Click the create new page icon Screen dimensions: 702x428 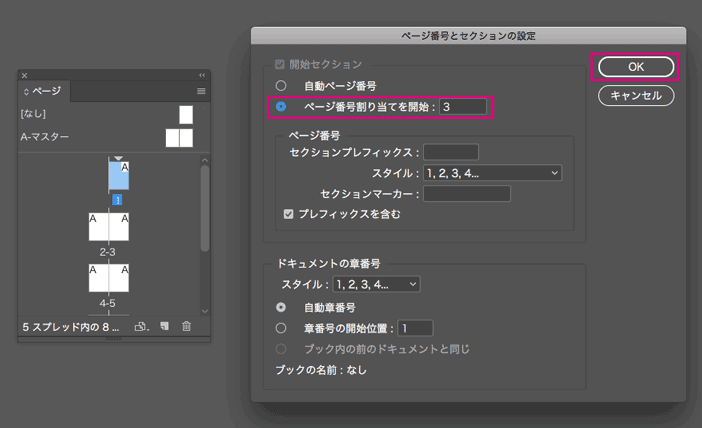[164, 326]
